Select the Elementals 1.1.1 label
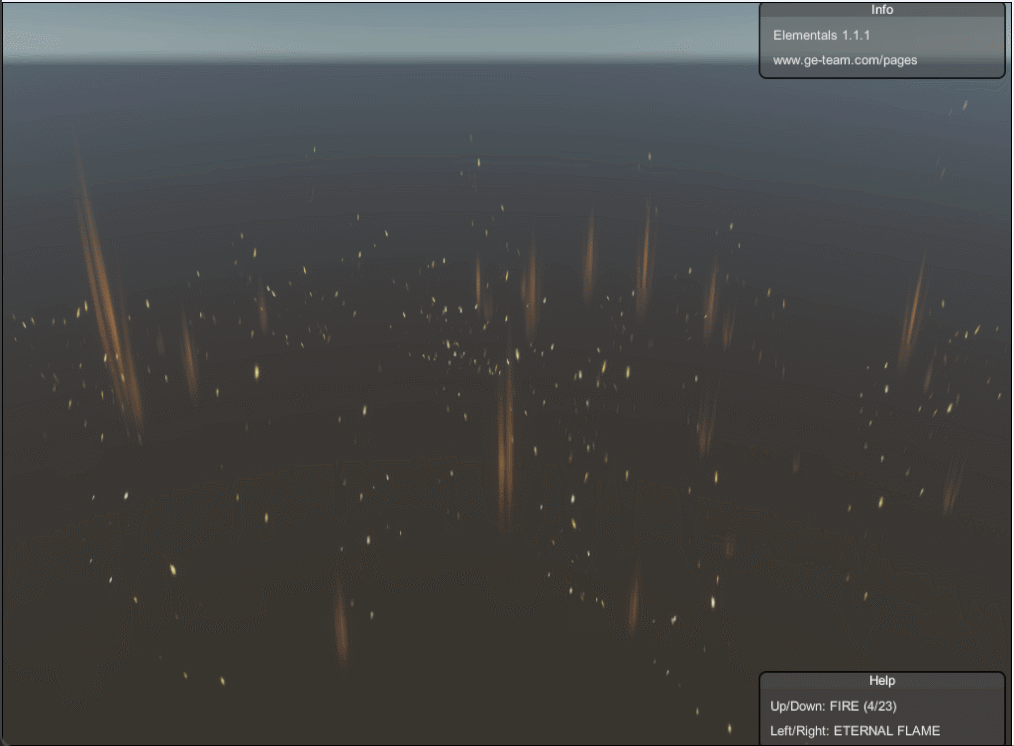This screenshot has height=746, width=1014. pos(821,36)
